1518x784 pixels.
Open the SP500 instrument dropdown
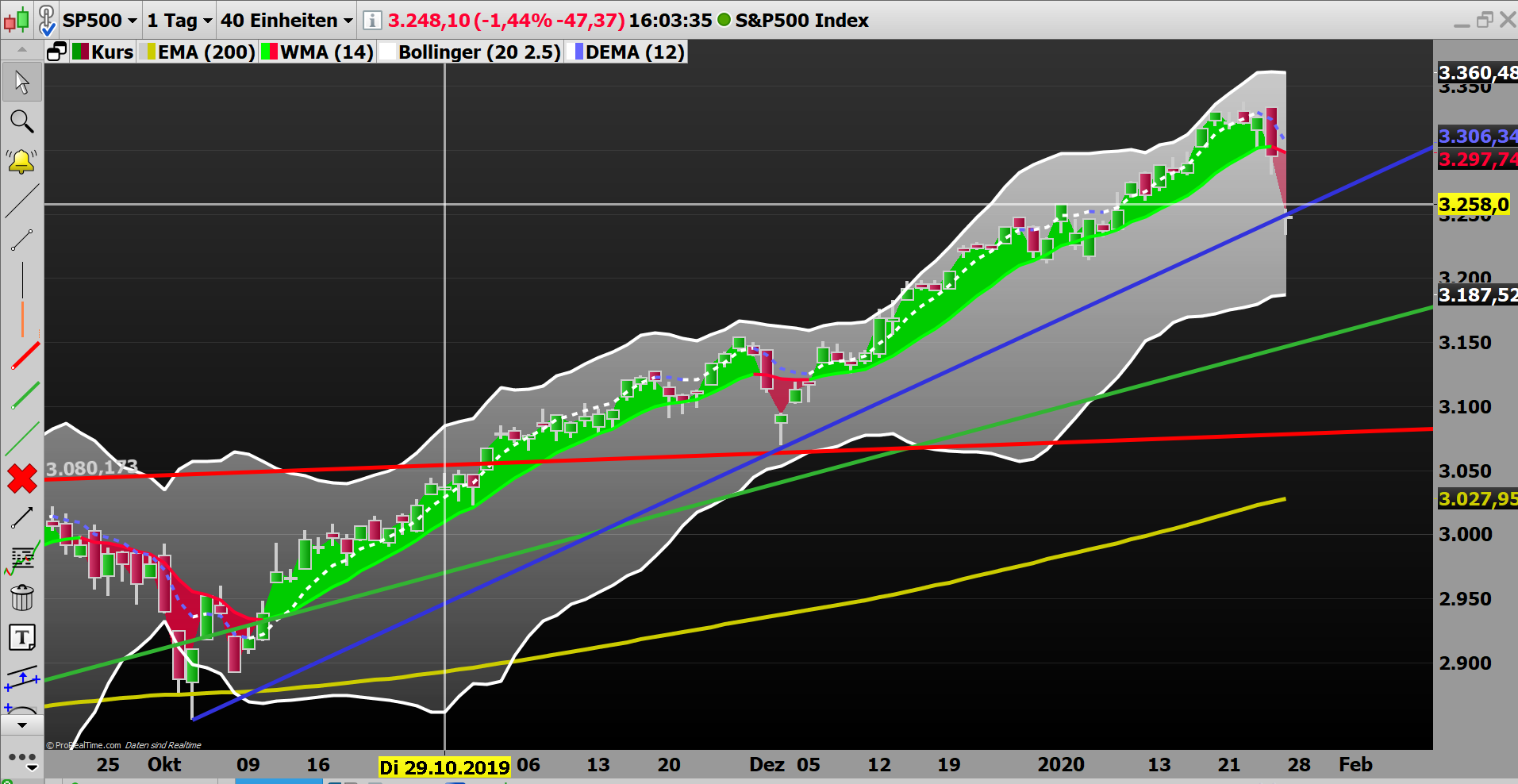coord(99,20)
